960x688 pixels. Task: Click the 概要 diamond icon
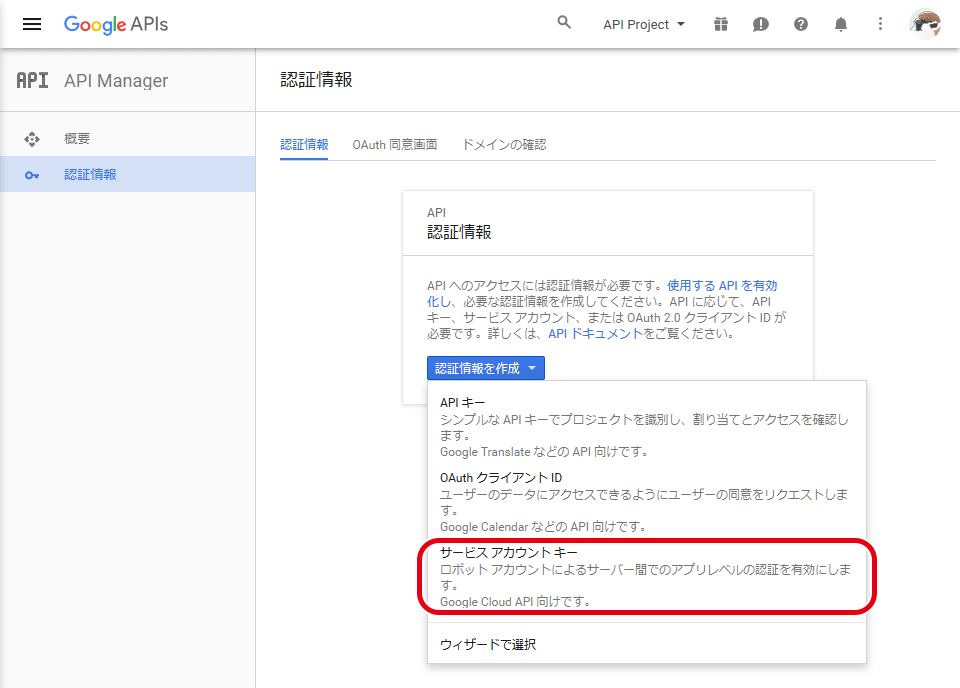pos(32,139)
